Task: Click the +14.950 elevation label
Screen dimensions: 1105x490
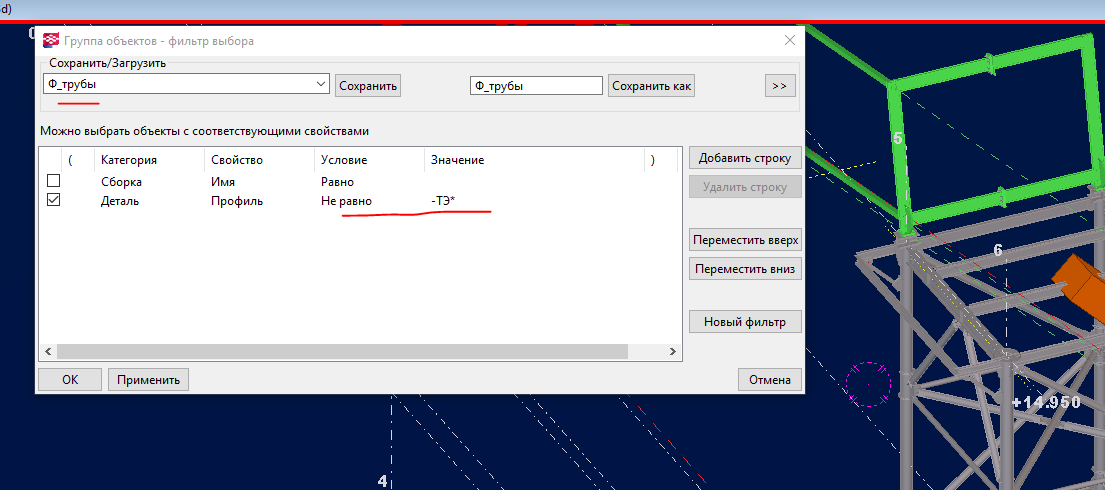Action: [x=1046, y=403]
